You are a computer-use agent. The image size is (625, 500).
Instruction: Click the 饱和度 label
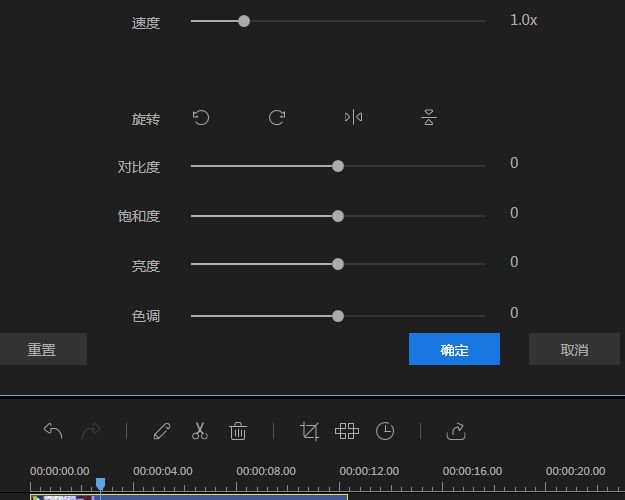(139, 216)
